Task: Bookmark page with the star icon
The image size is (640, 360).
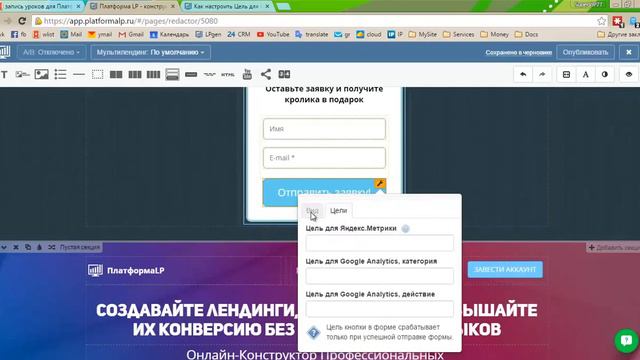Action: 601,21
